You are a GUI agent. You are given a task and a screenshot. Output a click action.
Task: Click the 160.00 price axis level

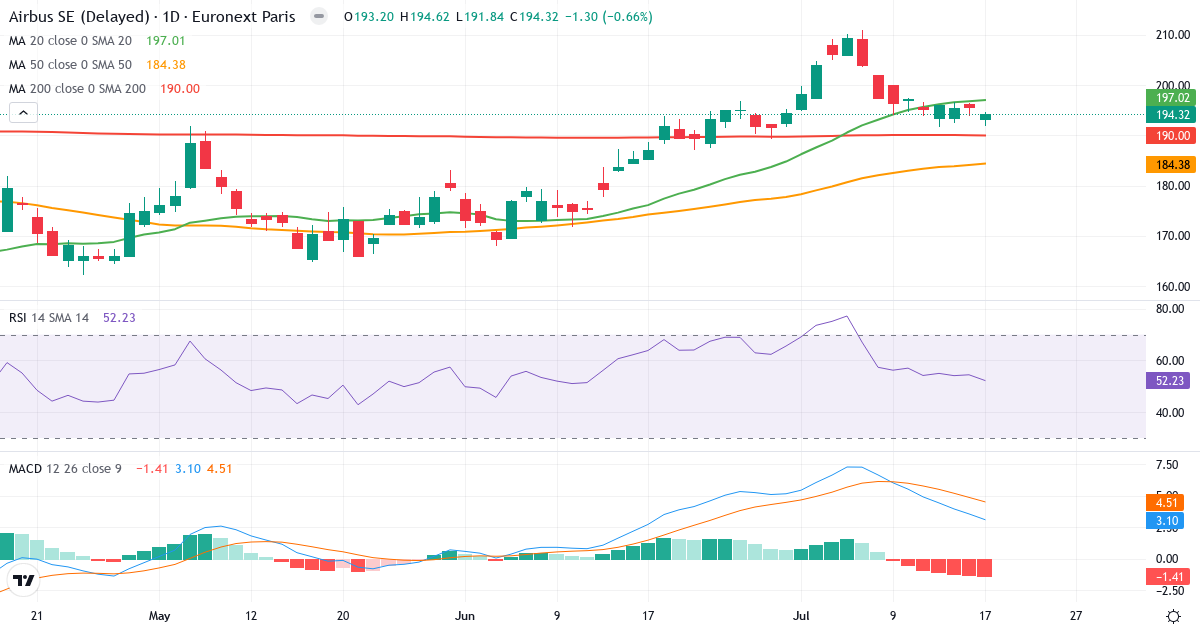point(1172,287)
